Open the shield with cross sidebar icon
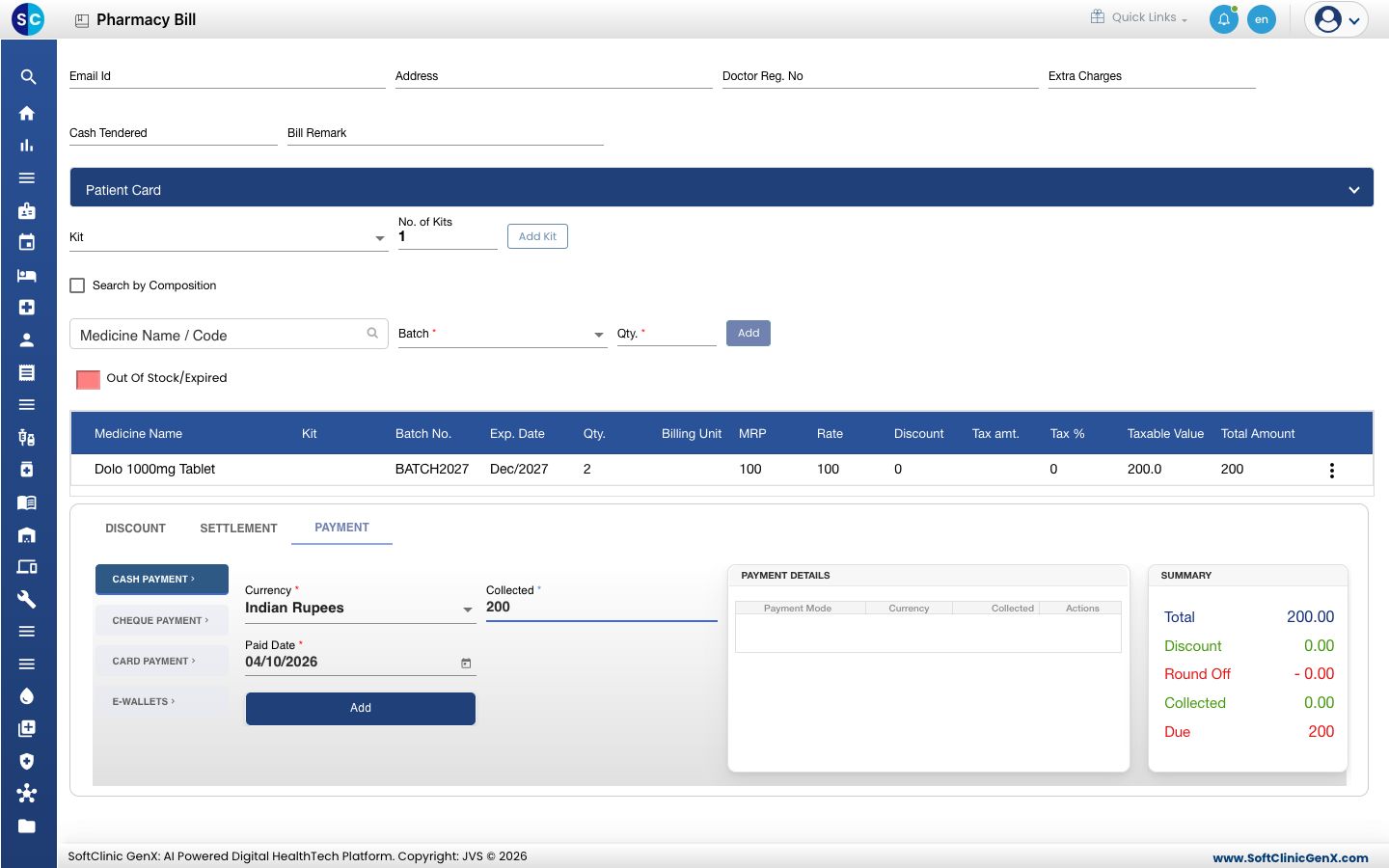Image resolution: width=1389 pixels, height=868 pixels. tap(27, 761)
